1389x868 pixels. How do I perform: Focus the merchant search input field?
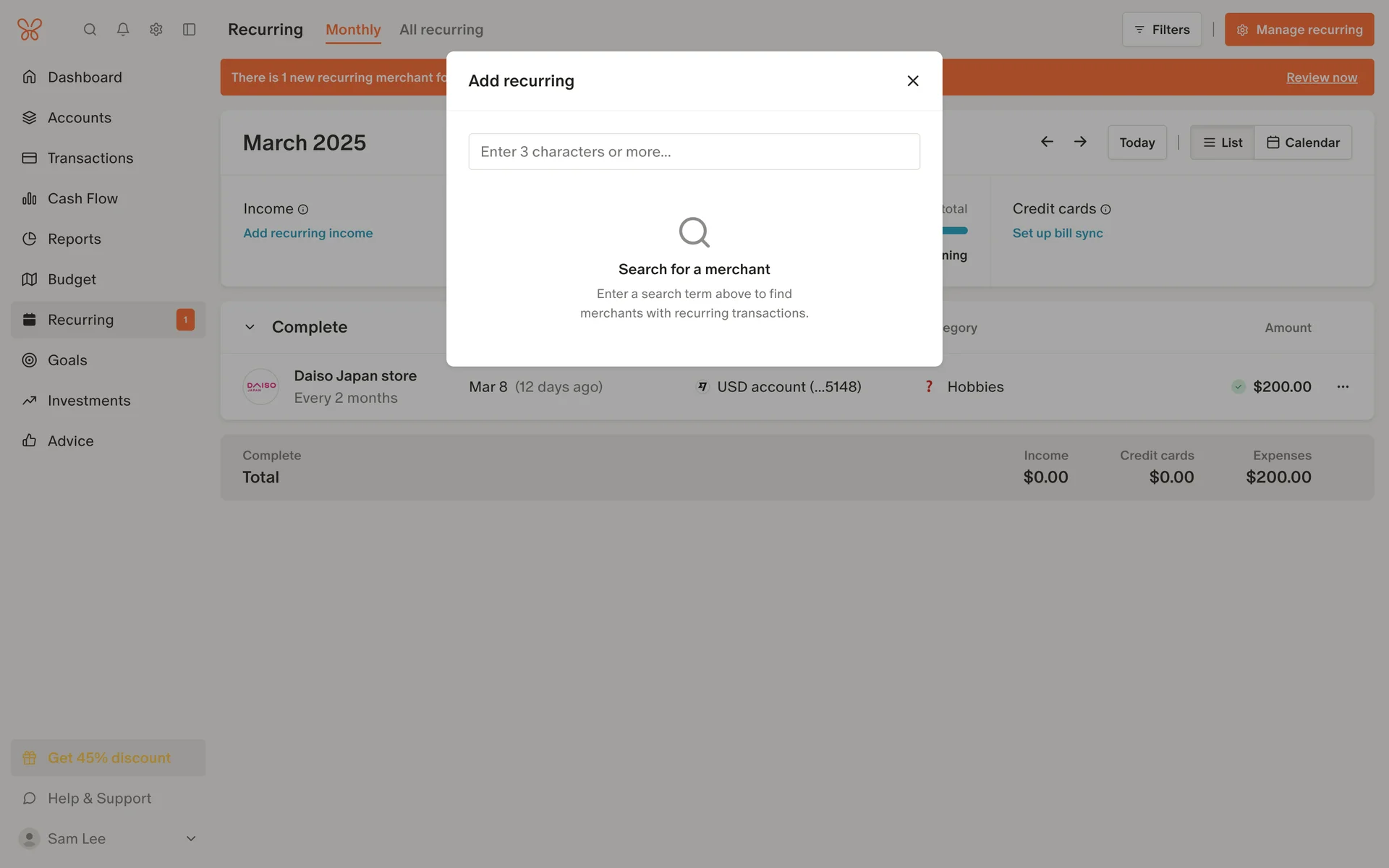[x=694, y=152]
